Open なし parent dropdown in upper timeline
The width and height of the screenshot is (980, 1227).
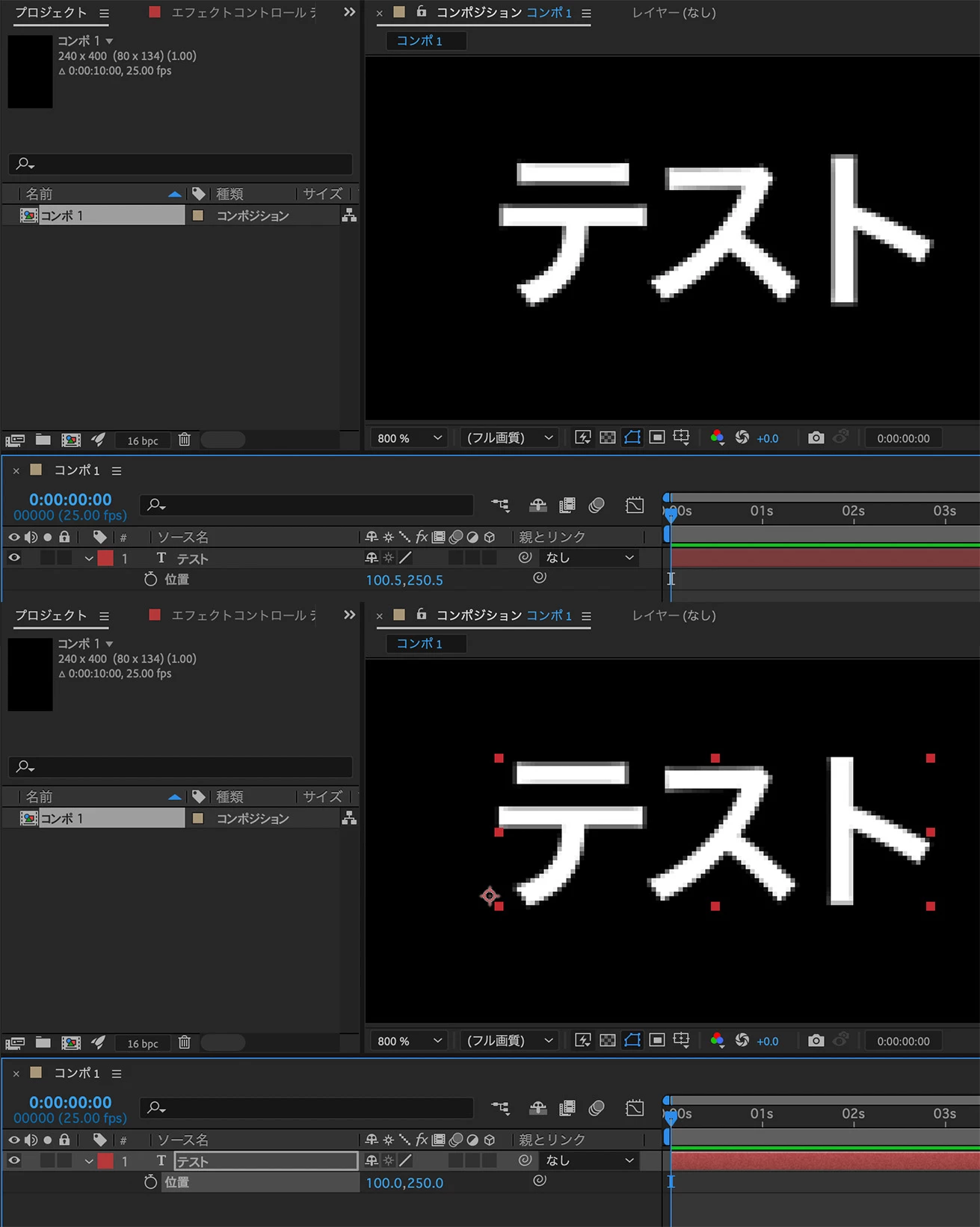point(589,558)
